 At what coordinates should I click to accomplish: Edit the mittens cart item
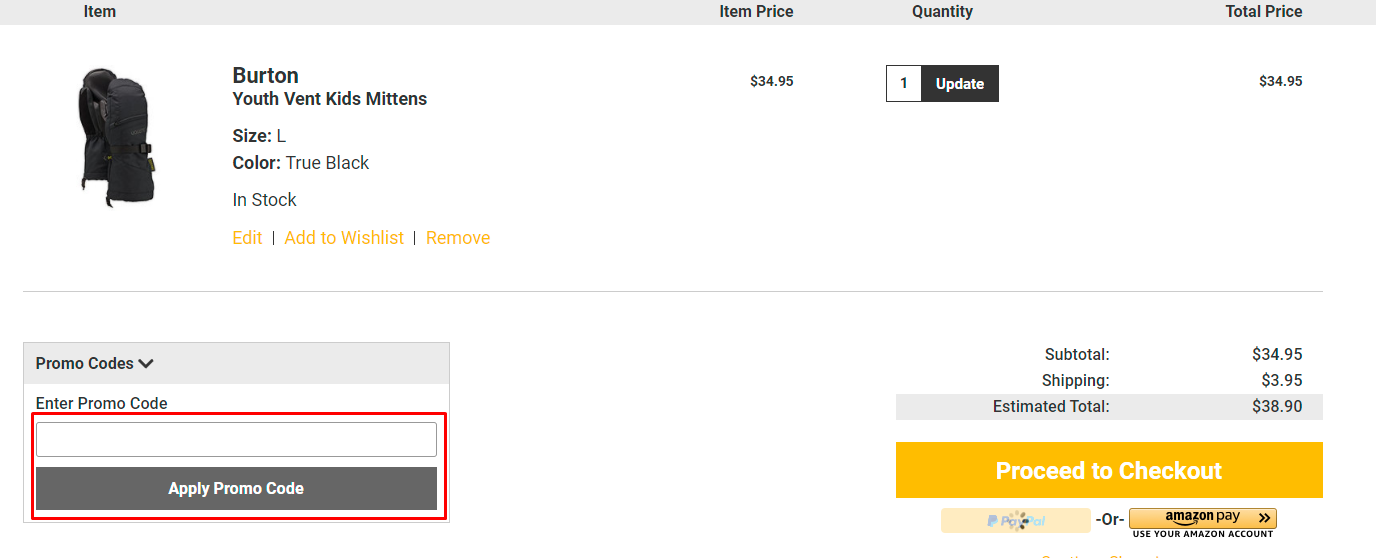click(x=247, y=238)
